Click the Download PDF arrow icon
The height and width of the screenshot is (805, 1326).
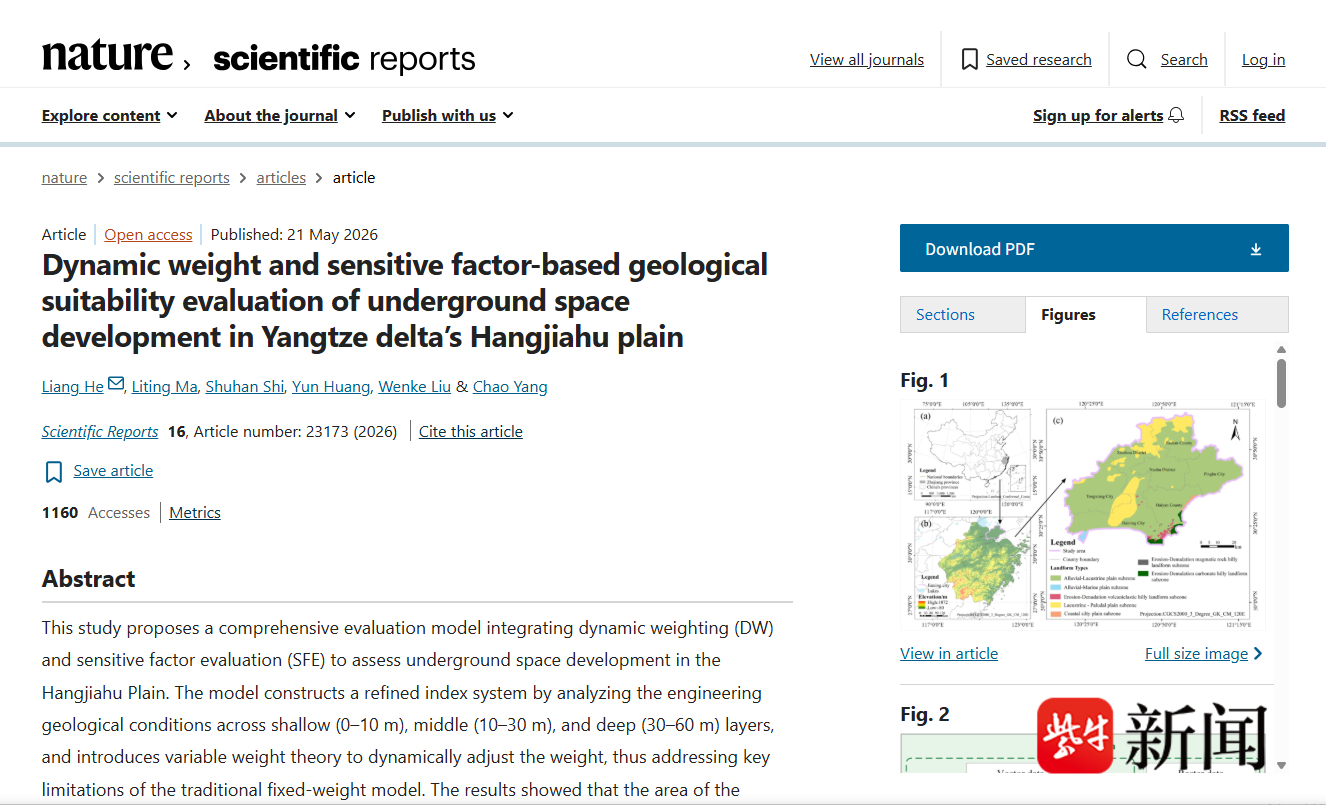tap(1256, 249)
